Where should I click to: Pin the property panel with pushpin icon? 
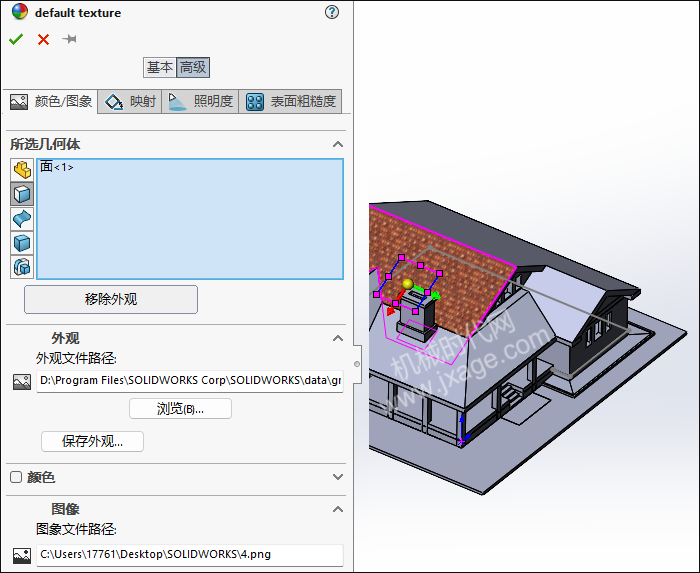pos(70,39)
